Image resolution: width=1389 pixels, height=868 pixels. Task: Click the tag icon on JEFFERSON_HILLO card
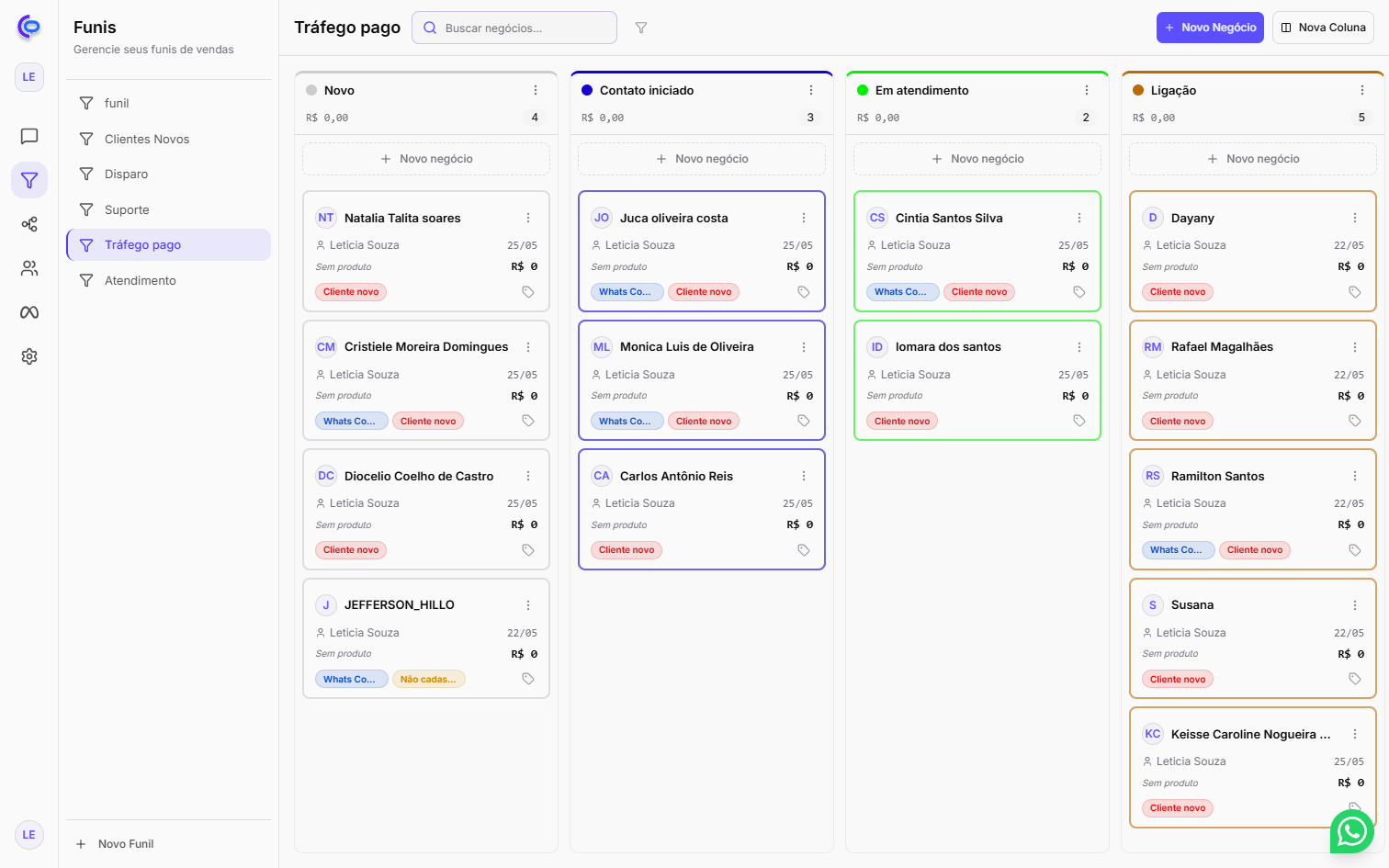pos(528,679)
